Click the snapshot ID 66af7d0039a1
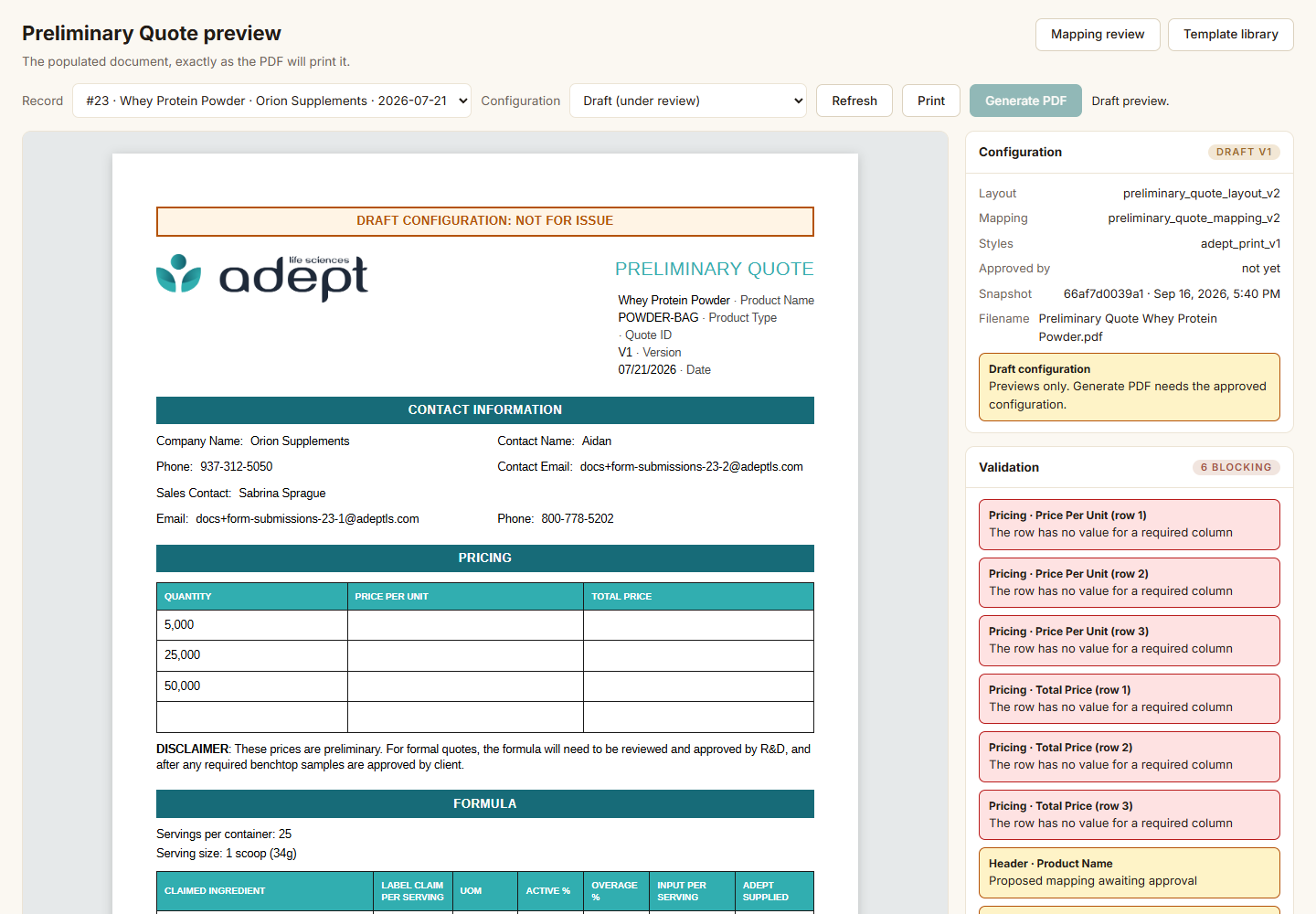The height and width of the screenshot is (914, 1316). [x=1103, y=294]
